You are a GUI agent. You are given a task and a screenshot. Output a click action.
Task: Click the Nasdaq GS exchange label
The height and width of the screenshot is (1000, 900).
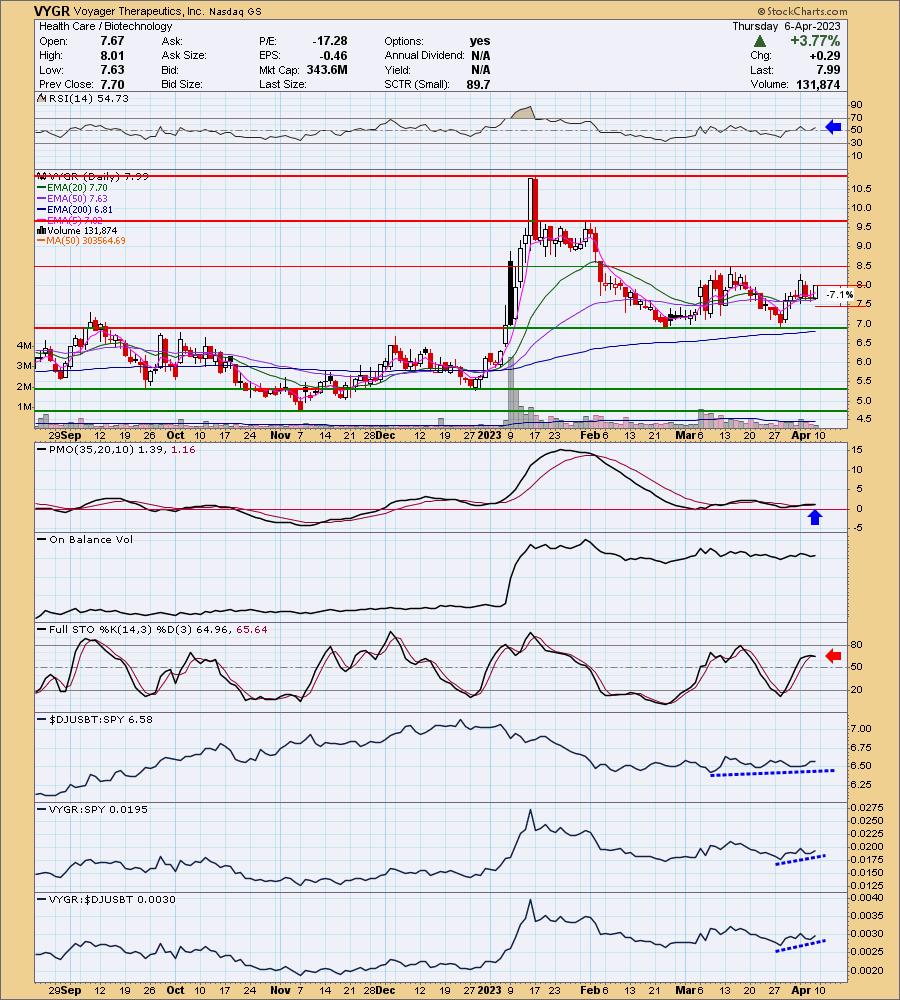pyautogui.click(x=235, y=11)
